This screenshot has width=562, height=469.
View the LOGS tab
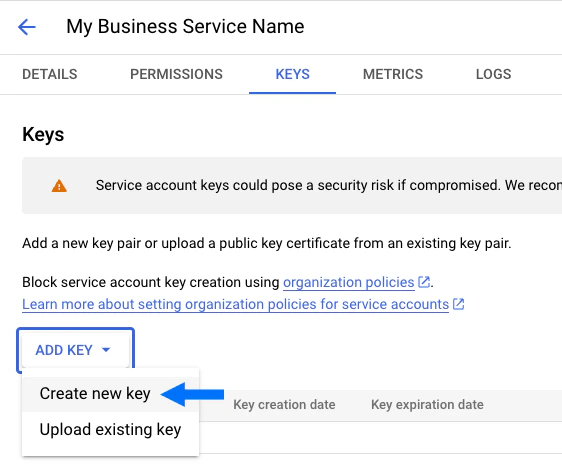point(494,74)
